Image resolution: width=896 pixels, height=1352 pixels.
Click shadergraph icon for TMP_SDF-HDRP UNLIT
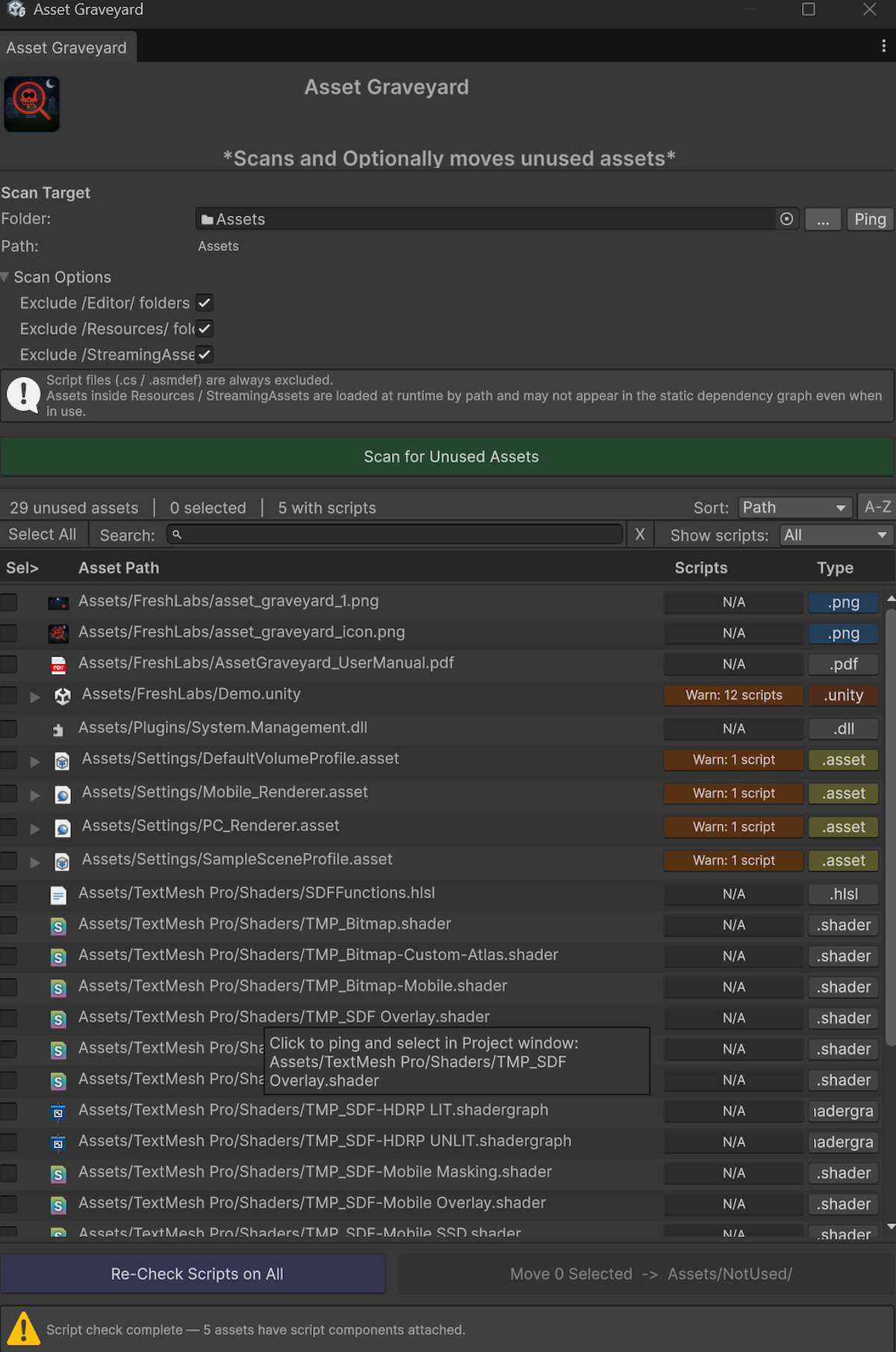click(58, 1143)
